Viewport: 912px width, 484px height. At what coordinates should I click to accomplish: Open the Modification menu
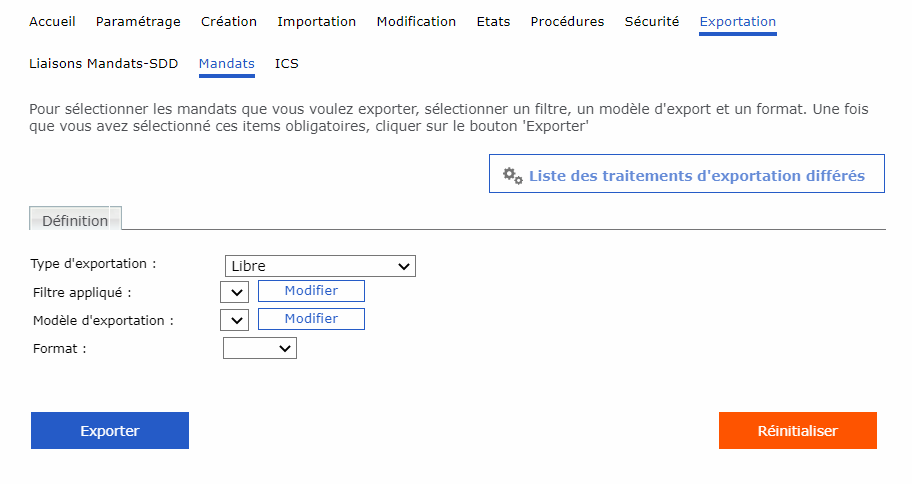[x=416, y=22]
